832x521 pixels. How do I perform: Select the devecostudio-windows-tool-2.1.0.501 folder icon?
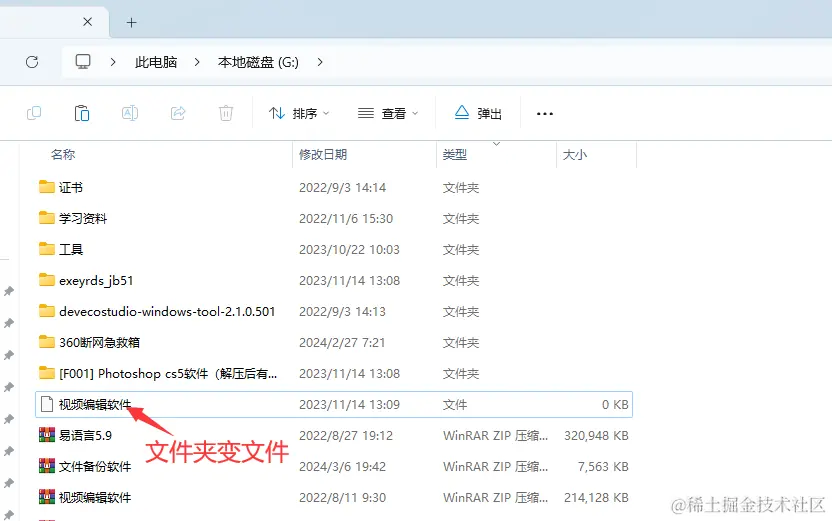click(47, 311)
